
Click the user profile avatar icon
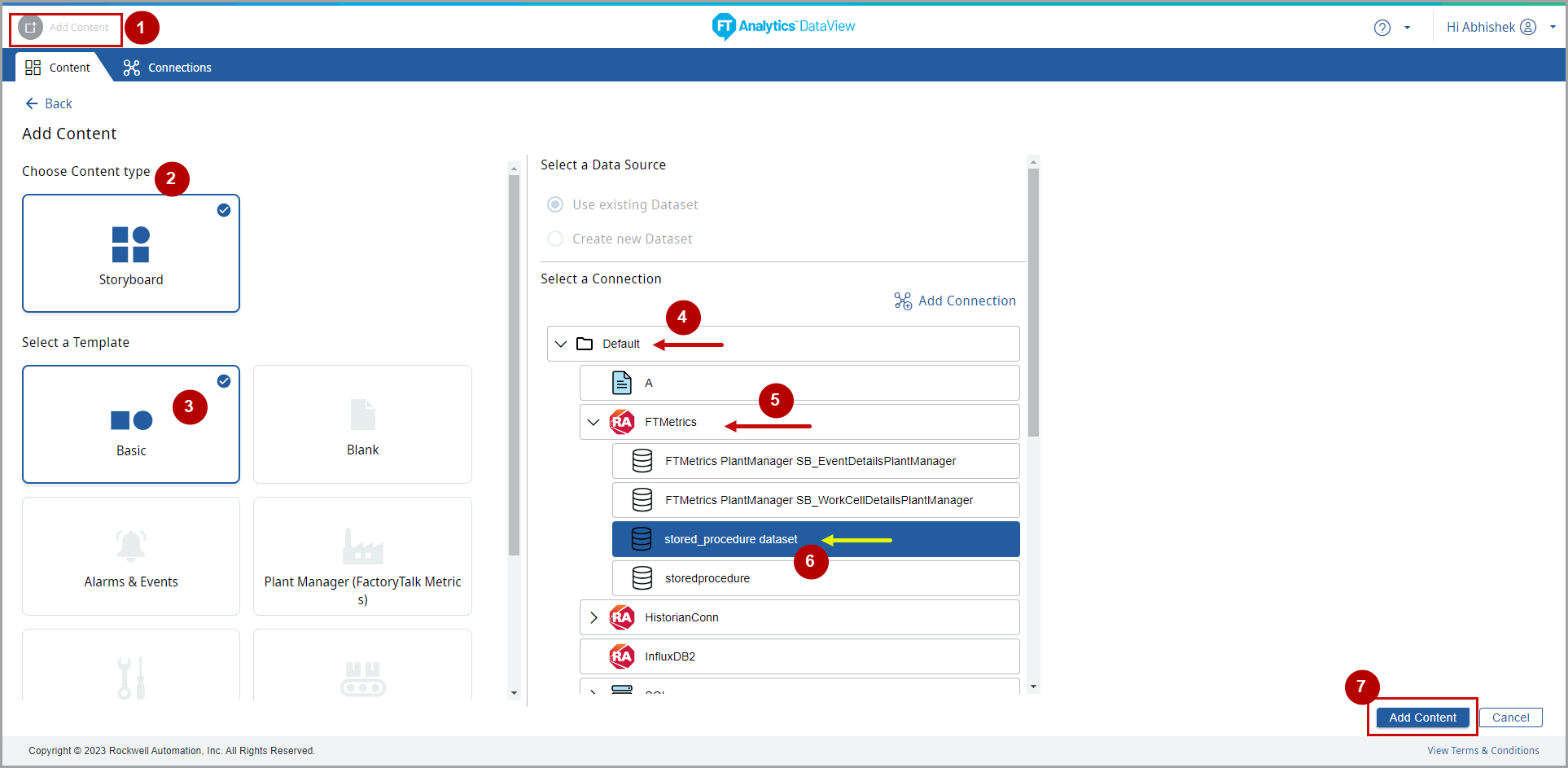[x=1528, y=27]
